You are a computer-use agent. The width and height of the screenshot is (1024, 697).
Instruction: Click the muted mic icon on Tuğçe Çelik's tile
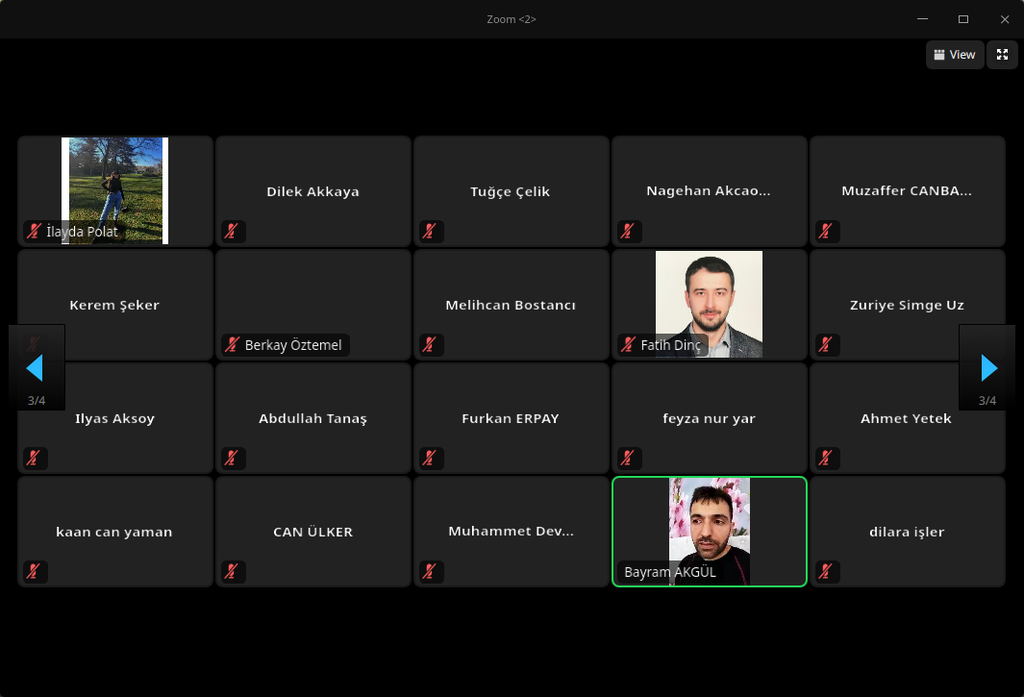click(429, 231)
